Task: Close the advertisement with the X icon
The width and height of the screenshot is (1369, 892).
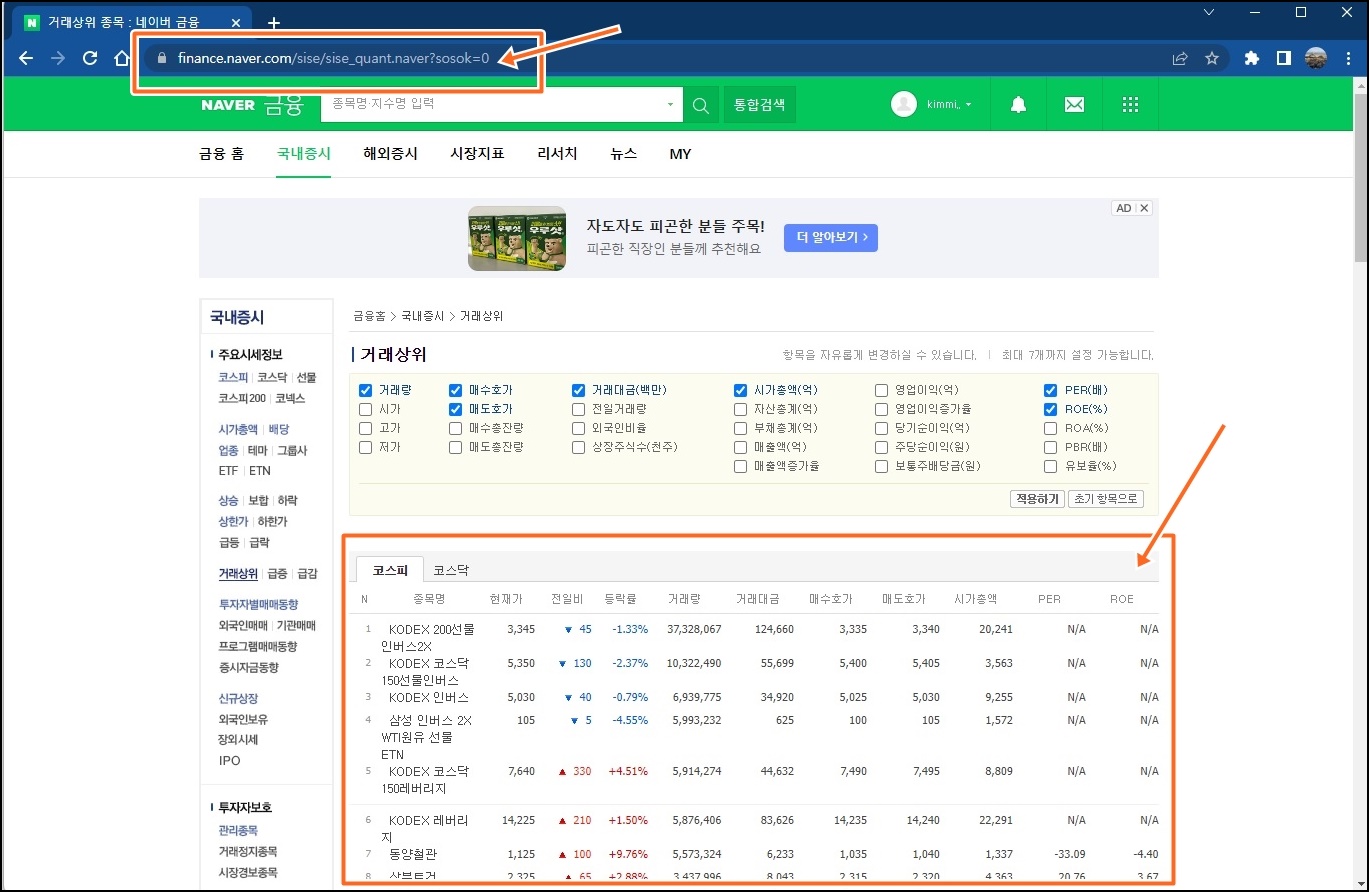Action: coord(1145,208)
